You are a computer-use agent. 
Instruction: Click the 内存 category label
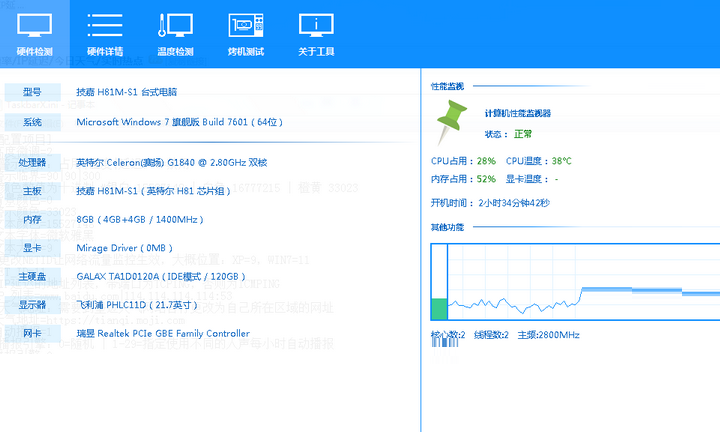point(32,219)
